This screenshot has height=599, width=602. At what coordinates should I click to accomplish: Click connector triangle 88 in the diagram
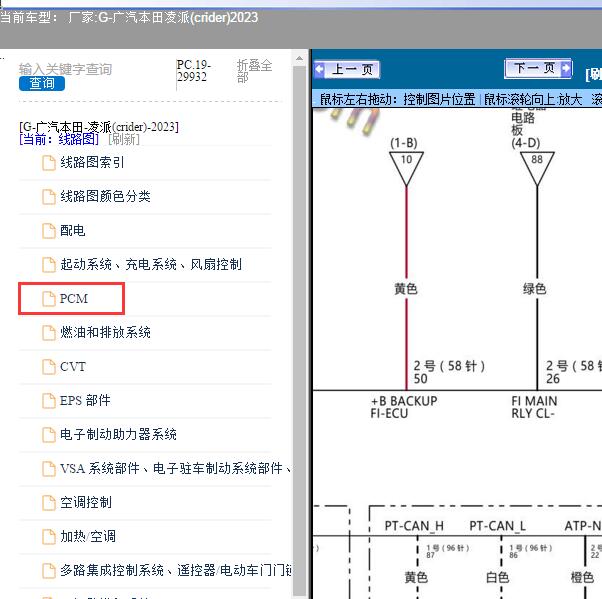coord(537,169)
